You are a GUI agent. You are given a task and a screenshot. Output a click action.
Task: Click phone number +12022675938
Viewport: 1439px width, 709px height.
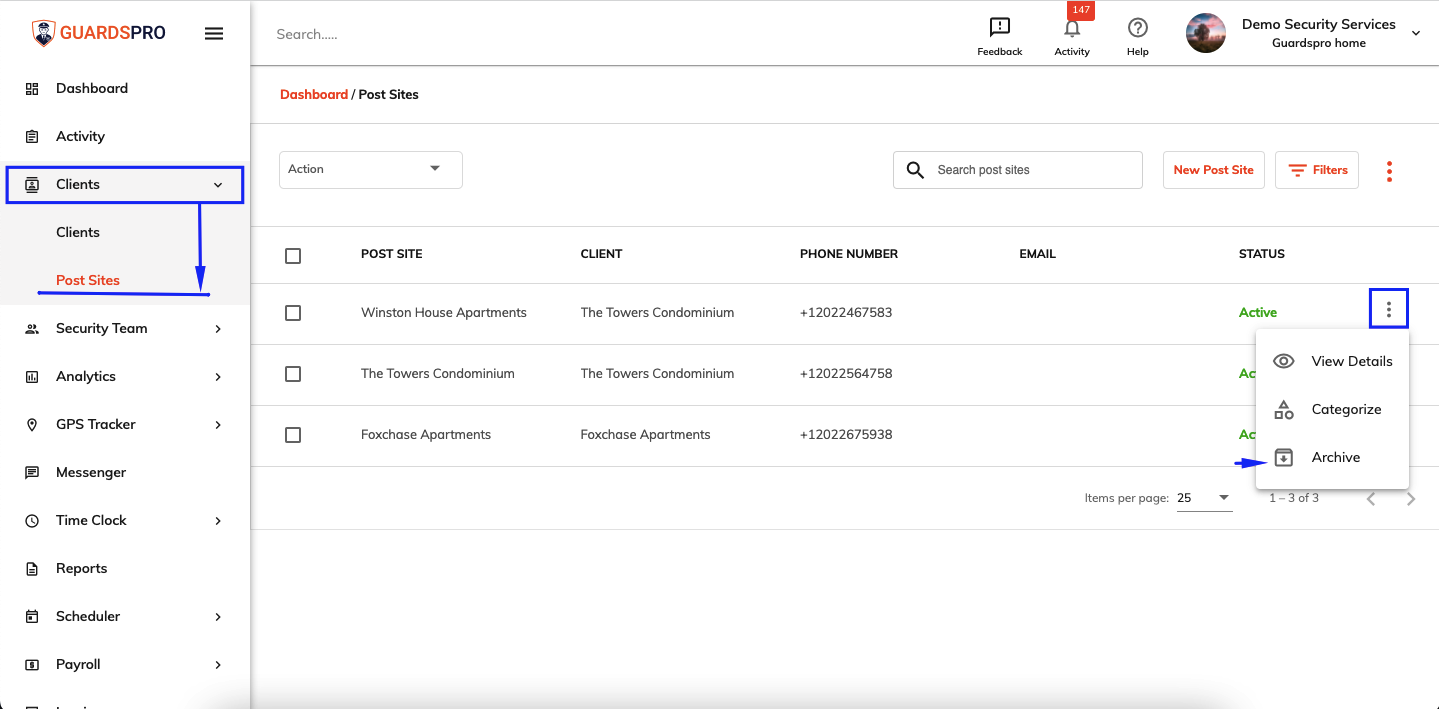(x=846, y=434)
